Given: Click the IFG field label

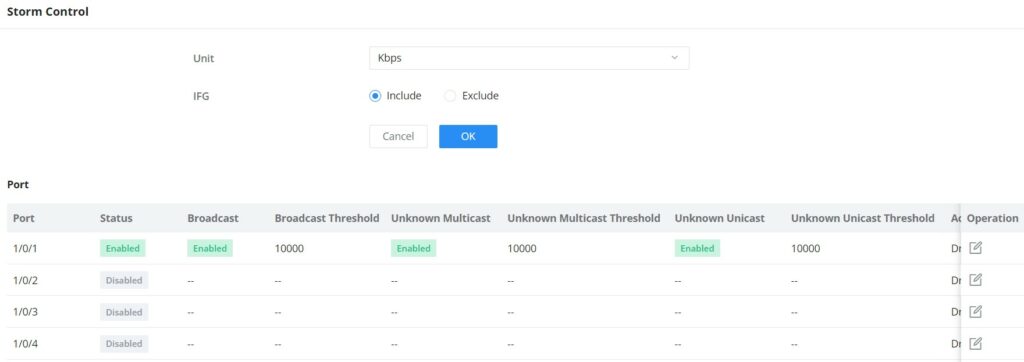Looking at the screenshot, I should [x=201, y=96].
